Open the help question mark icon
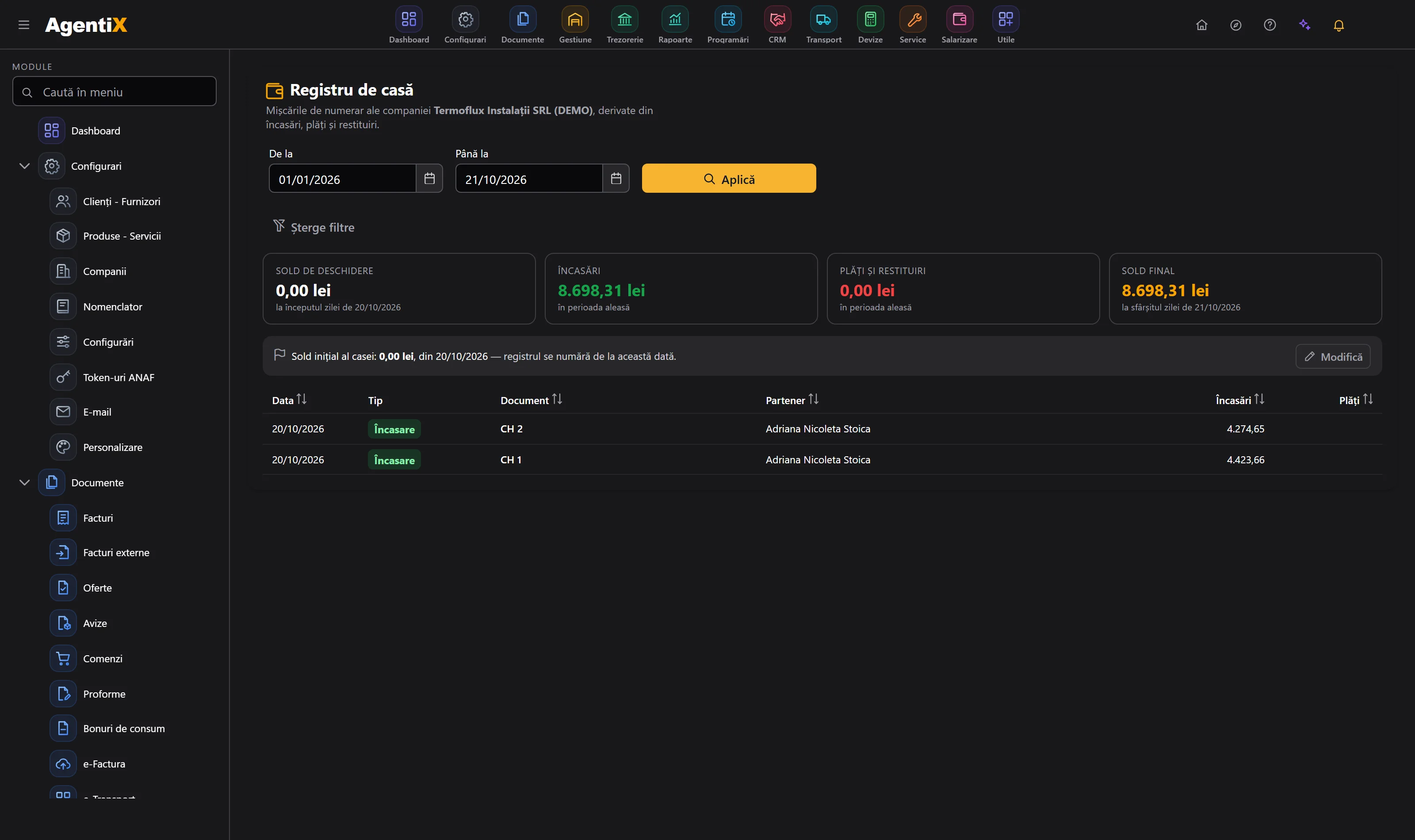 pos(1270,25)
